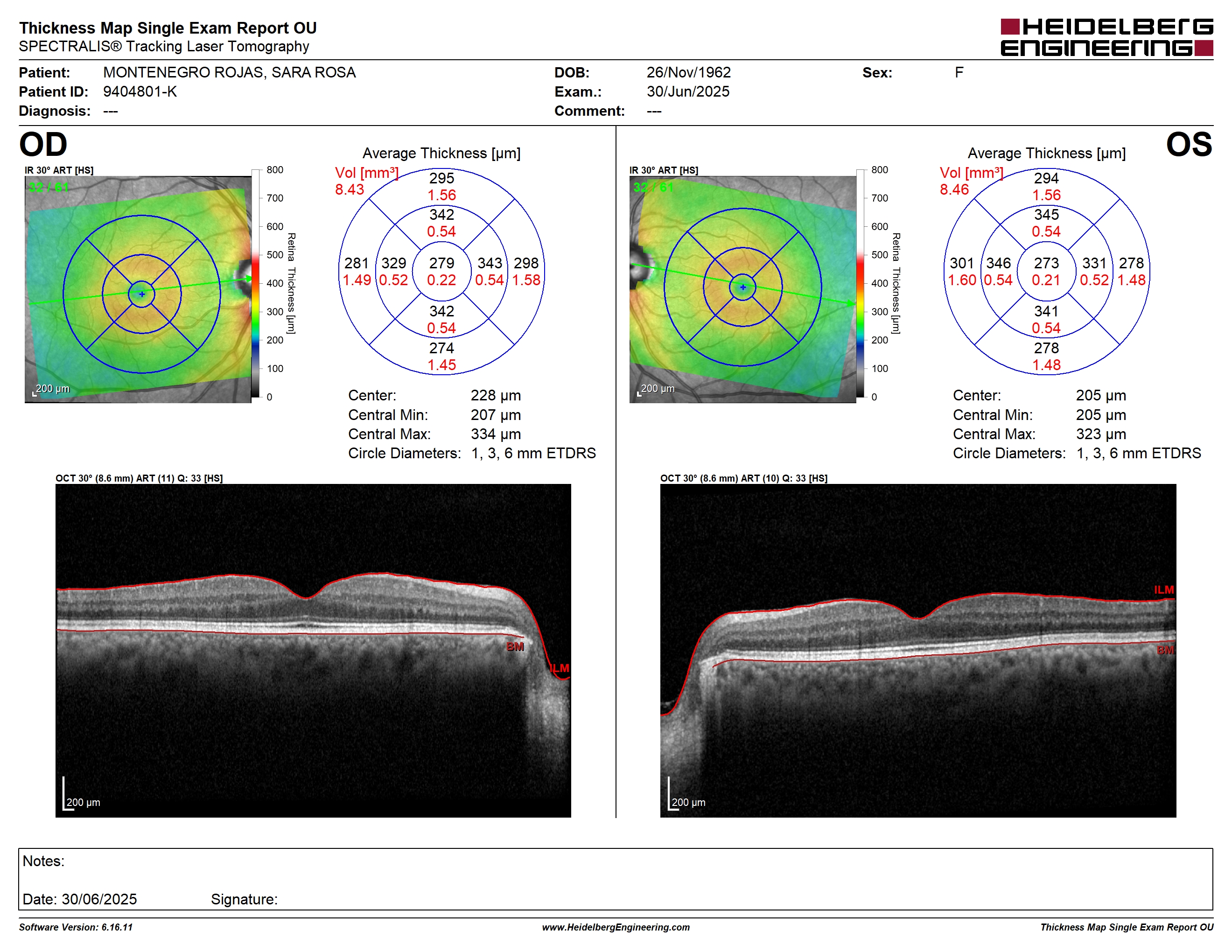Select patient name MONTENEGRO ROJAS, SARA ROSA

(230, 73)
